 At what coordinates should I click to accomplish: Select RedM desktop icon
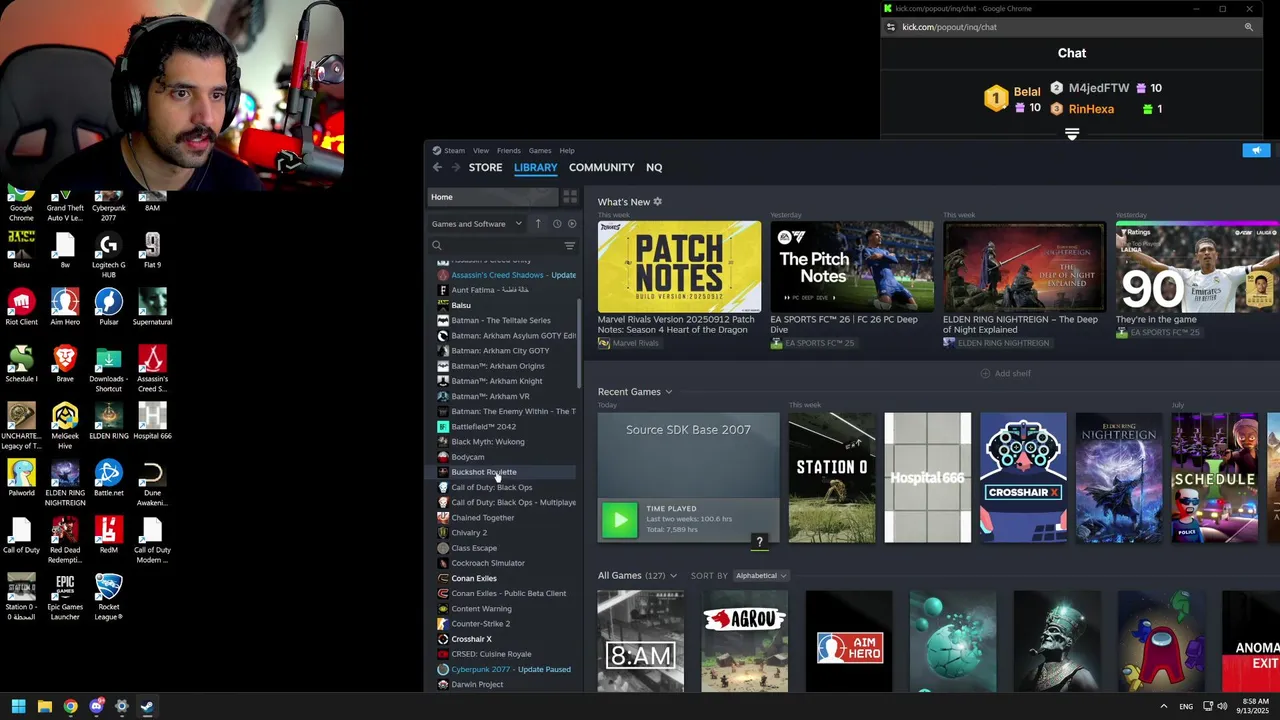coord(109,536)
